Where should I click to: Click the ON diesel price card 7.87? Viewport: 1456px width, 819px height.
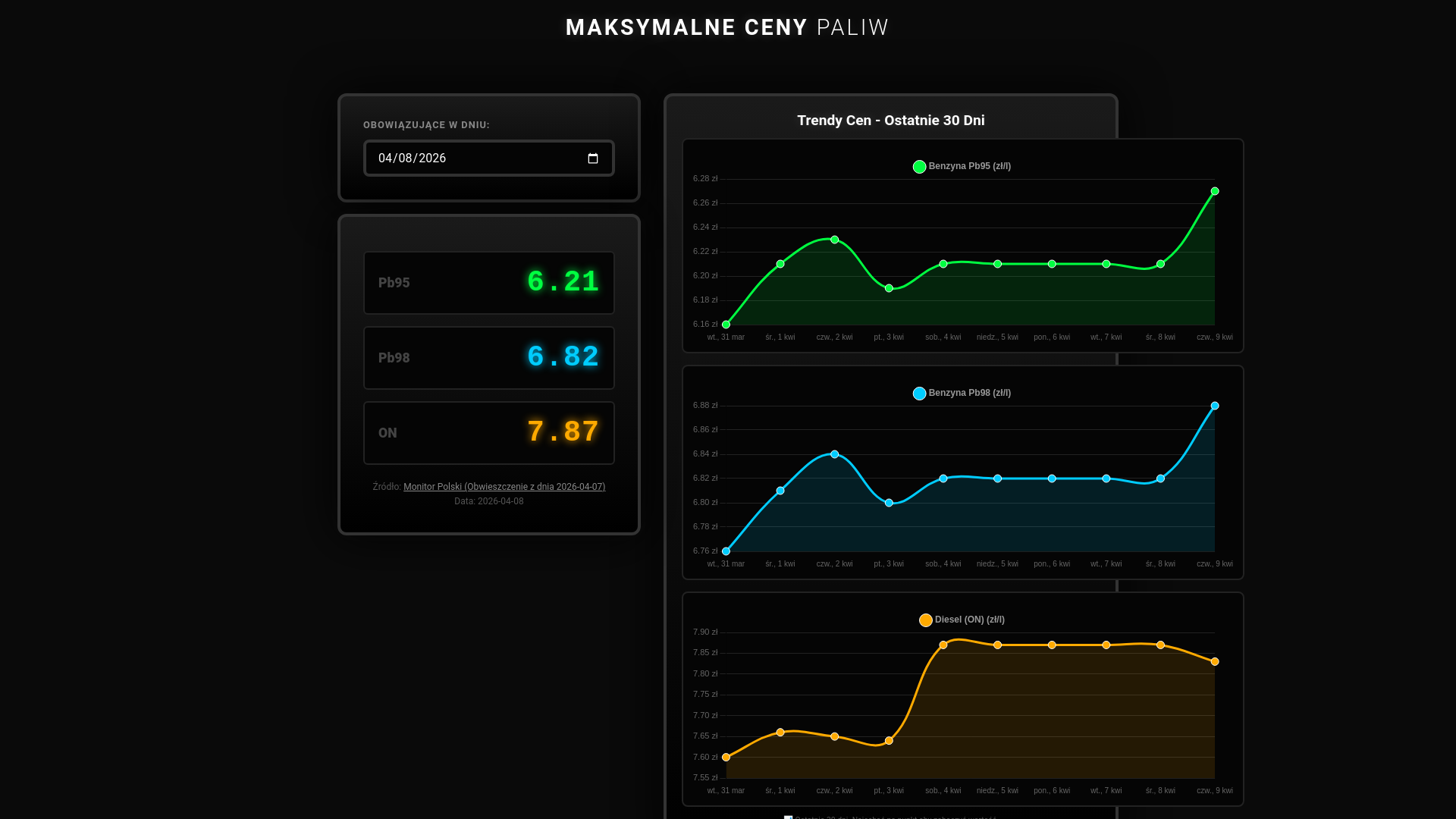pyautogui.click(x=489, y=433)
